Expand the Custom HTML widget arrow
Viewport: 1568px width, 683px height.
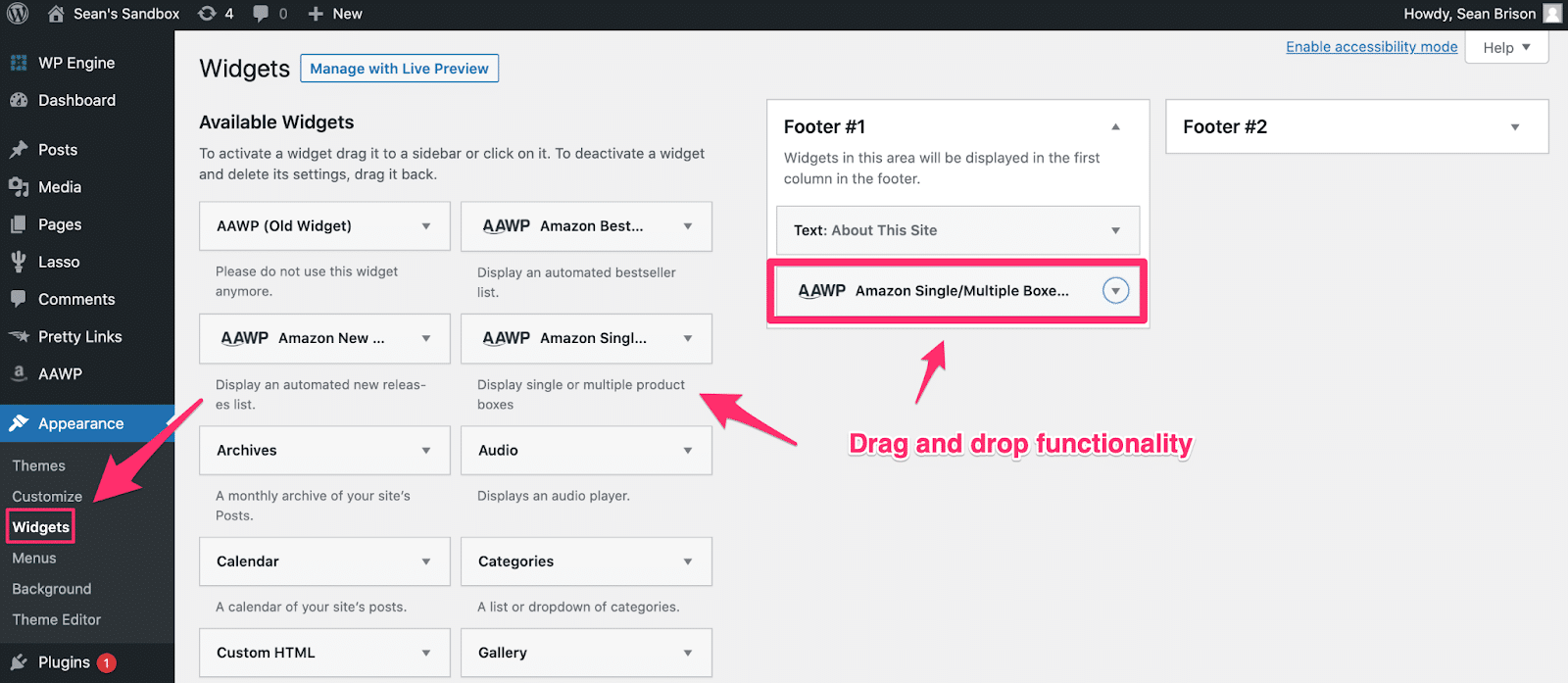[426, 653]
